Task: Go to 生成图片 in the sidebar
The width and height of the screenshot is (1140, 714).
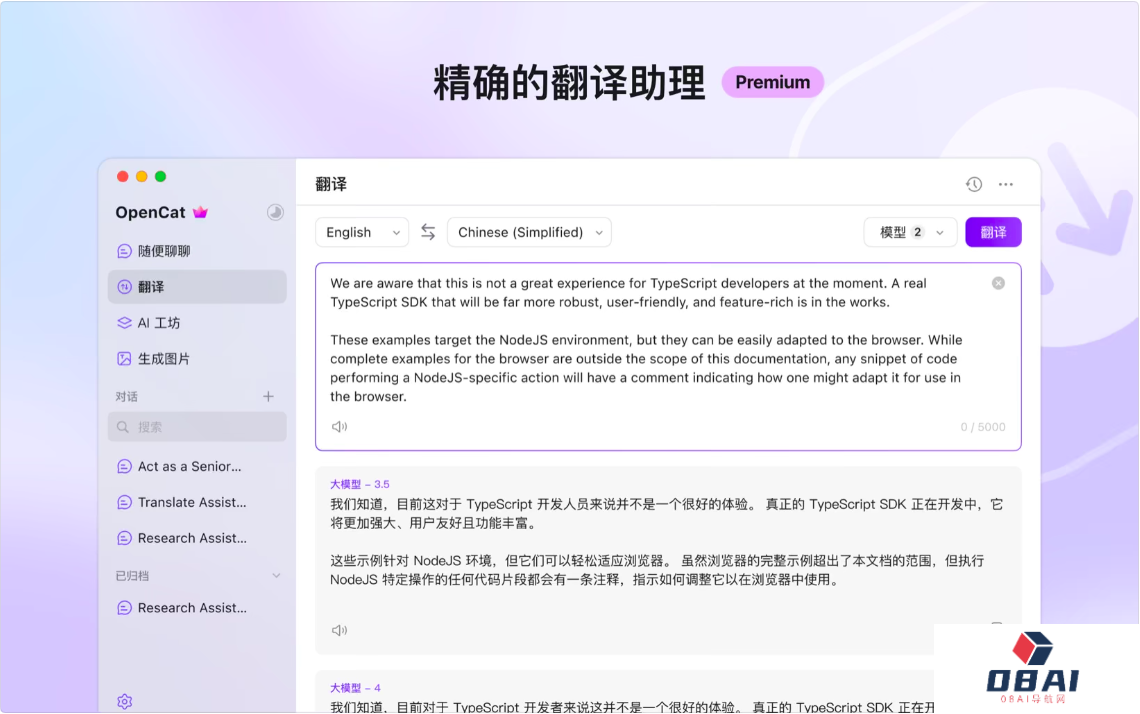Action: (197, 358)
